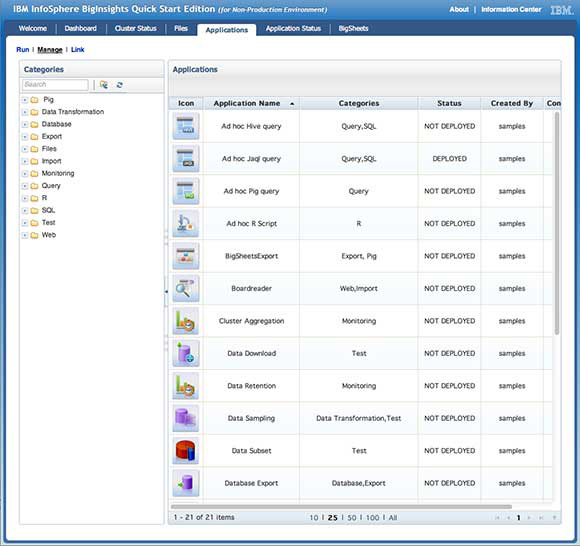
Task: Switch to the Files tab
Action: (x=181, y=28)
